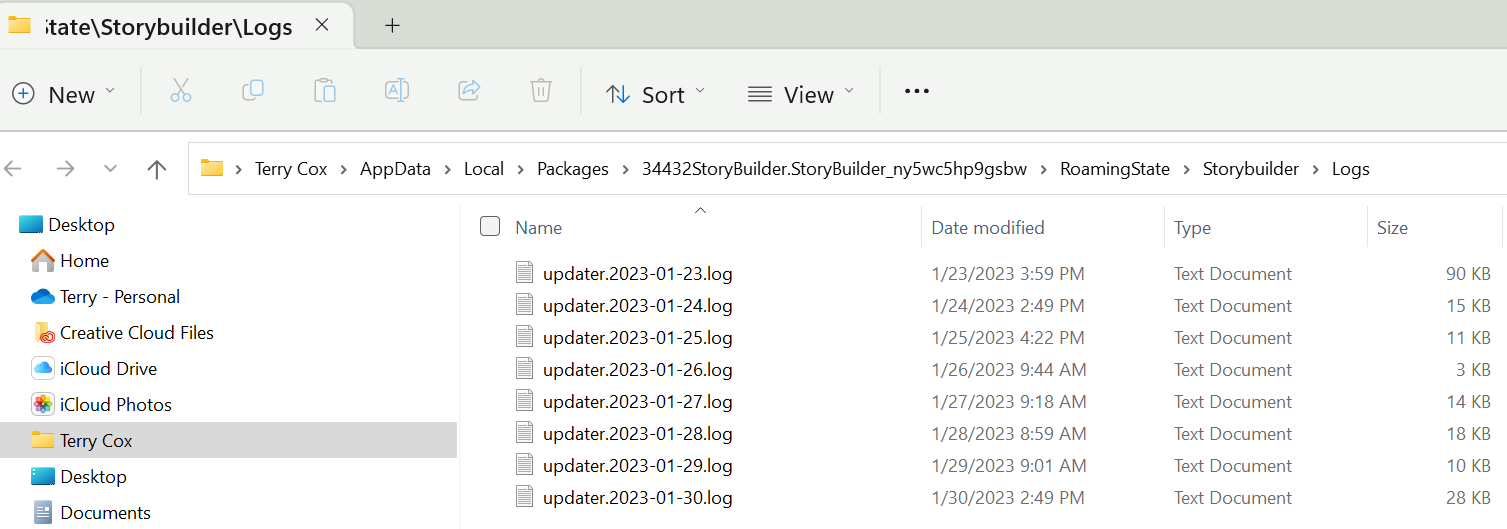
Task: Open the View dropdown menu
Action: [x=800, y=94]
